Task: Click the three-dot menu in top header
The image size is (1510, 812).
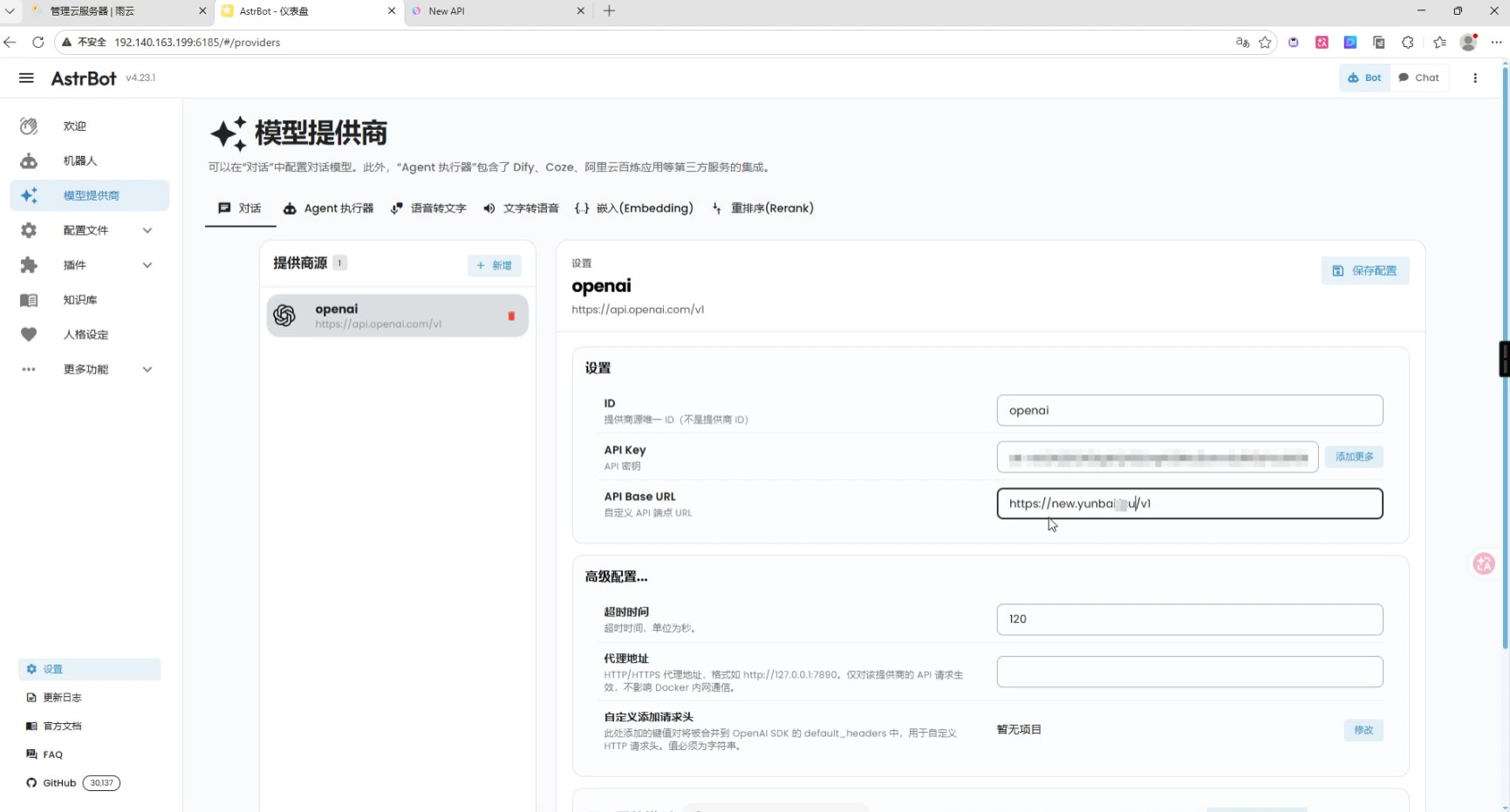Action: pyautogui.click(x=1475, y=78)
